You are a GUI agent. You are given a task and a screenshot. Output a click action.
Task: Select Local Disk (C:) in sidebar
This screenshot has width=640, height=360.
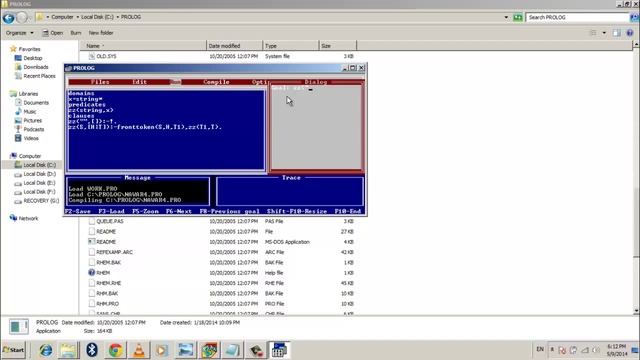(x=39, y=165)
